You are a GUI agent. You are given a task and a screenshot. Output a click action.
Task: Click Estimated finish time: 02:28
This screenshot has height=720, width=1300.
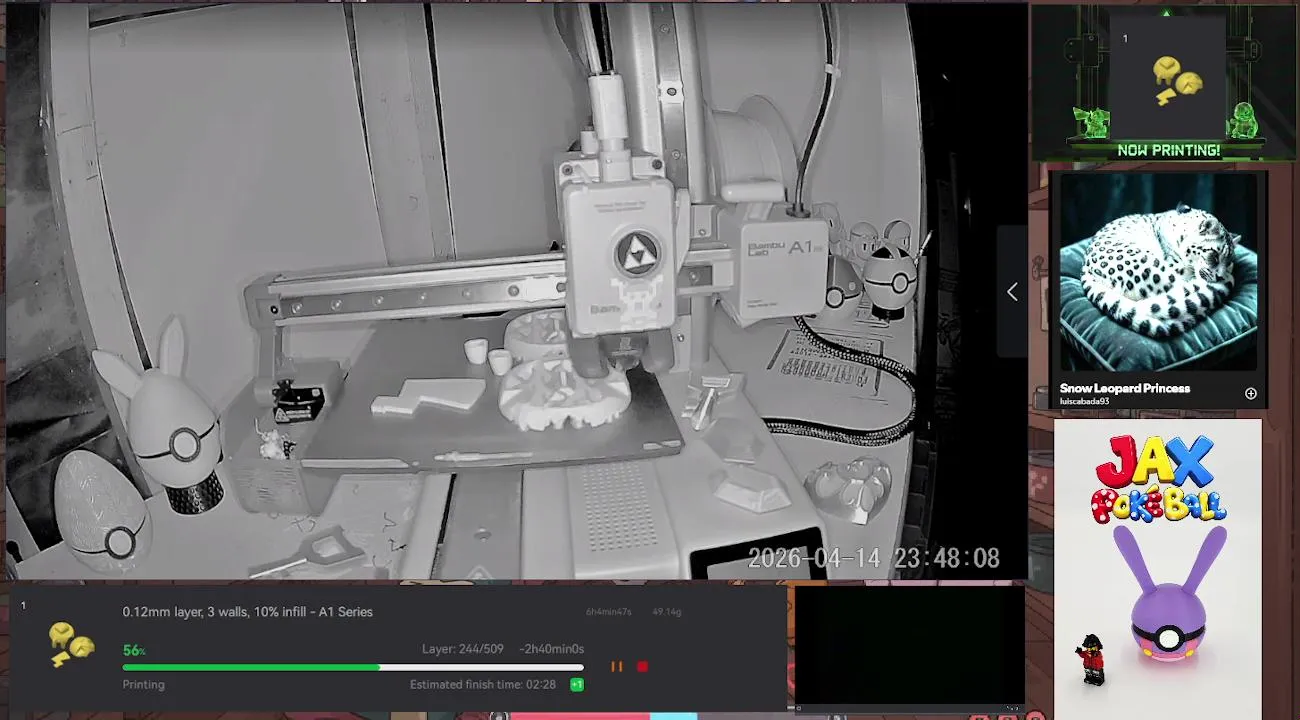click(483, 685)
